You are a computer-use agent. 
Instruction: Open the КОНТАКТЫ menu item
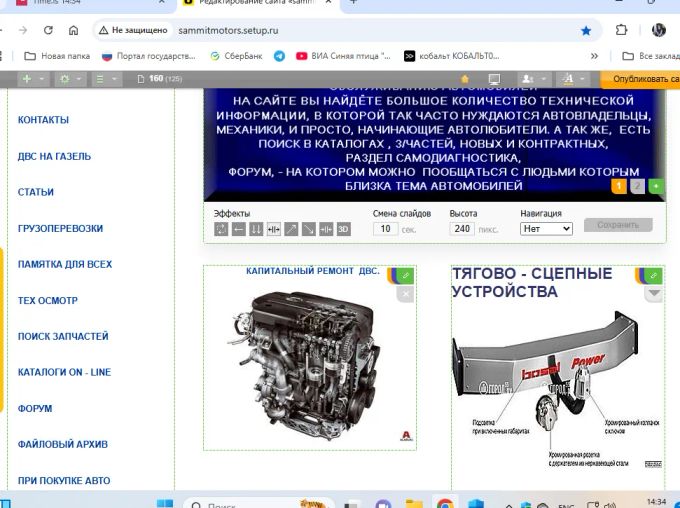click(x=43, y=120)
